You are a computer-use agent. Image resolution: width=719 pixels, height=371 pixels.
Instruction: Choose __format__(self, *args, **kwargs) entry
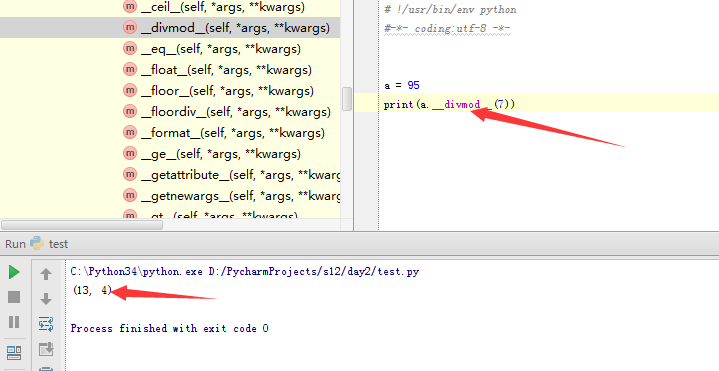click(x=232, y=133)
